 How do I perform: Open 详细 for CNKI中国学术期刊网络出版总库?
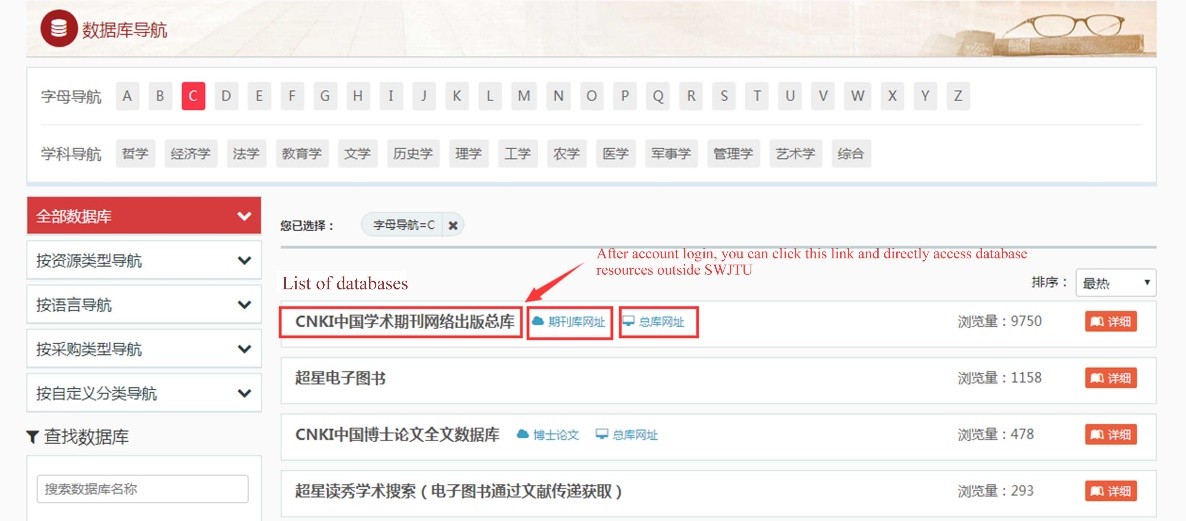tap(1110, 321)
